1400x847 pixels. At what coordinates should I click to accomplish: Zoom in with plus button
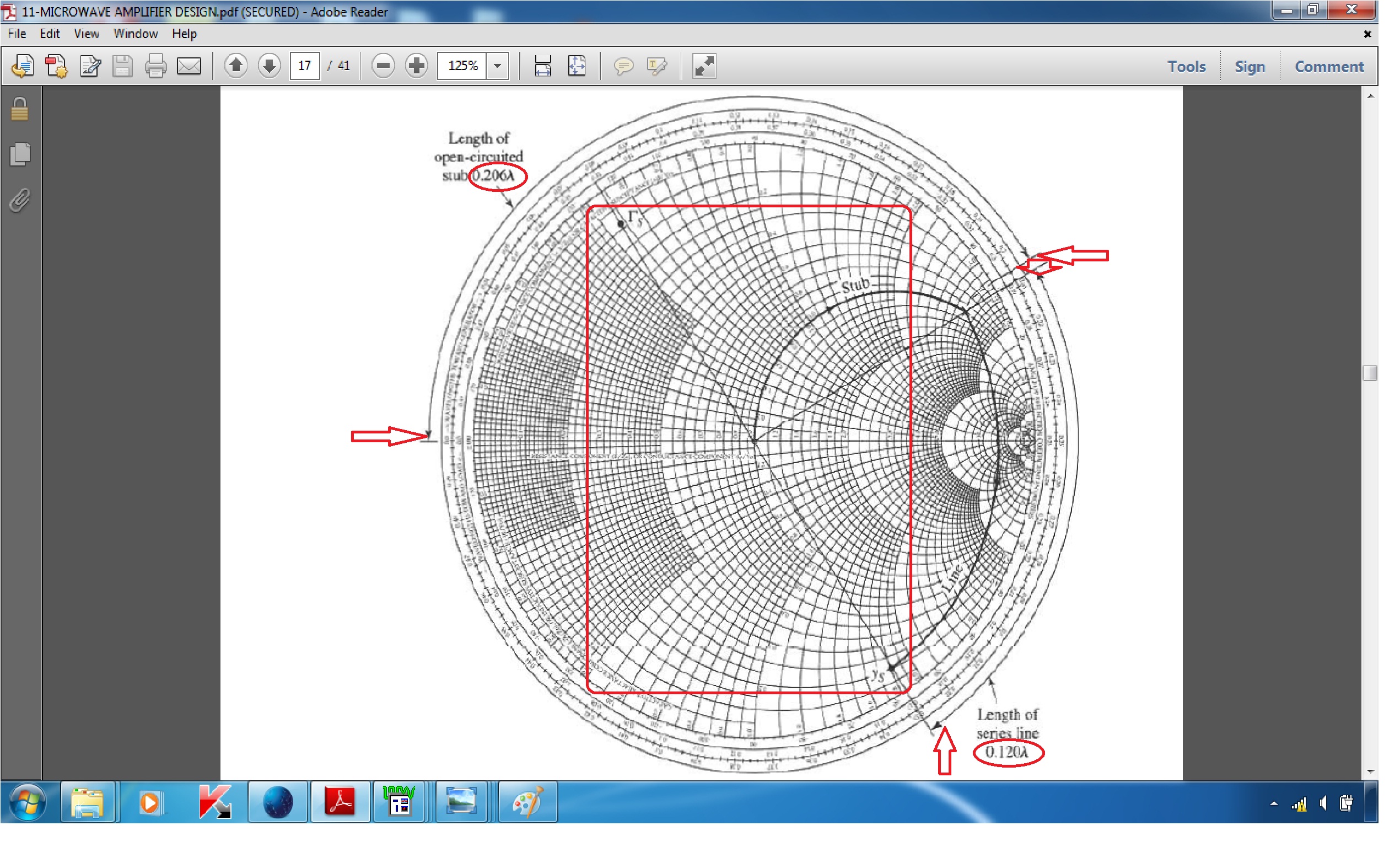tap(417, 66)
